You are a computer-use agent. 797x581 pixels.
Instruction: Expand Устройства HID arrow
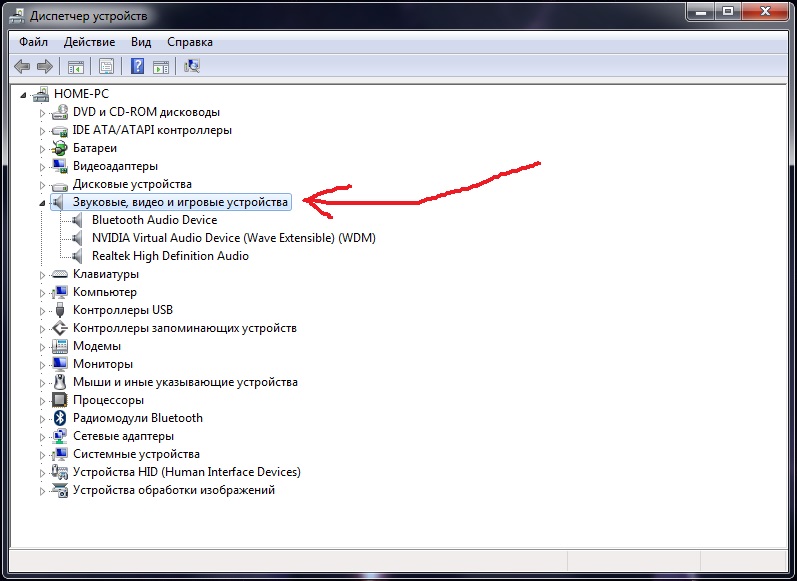click(43, 473)
